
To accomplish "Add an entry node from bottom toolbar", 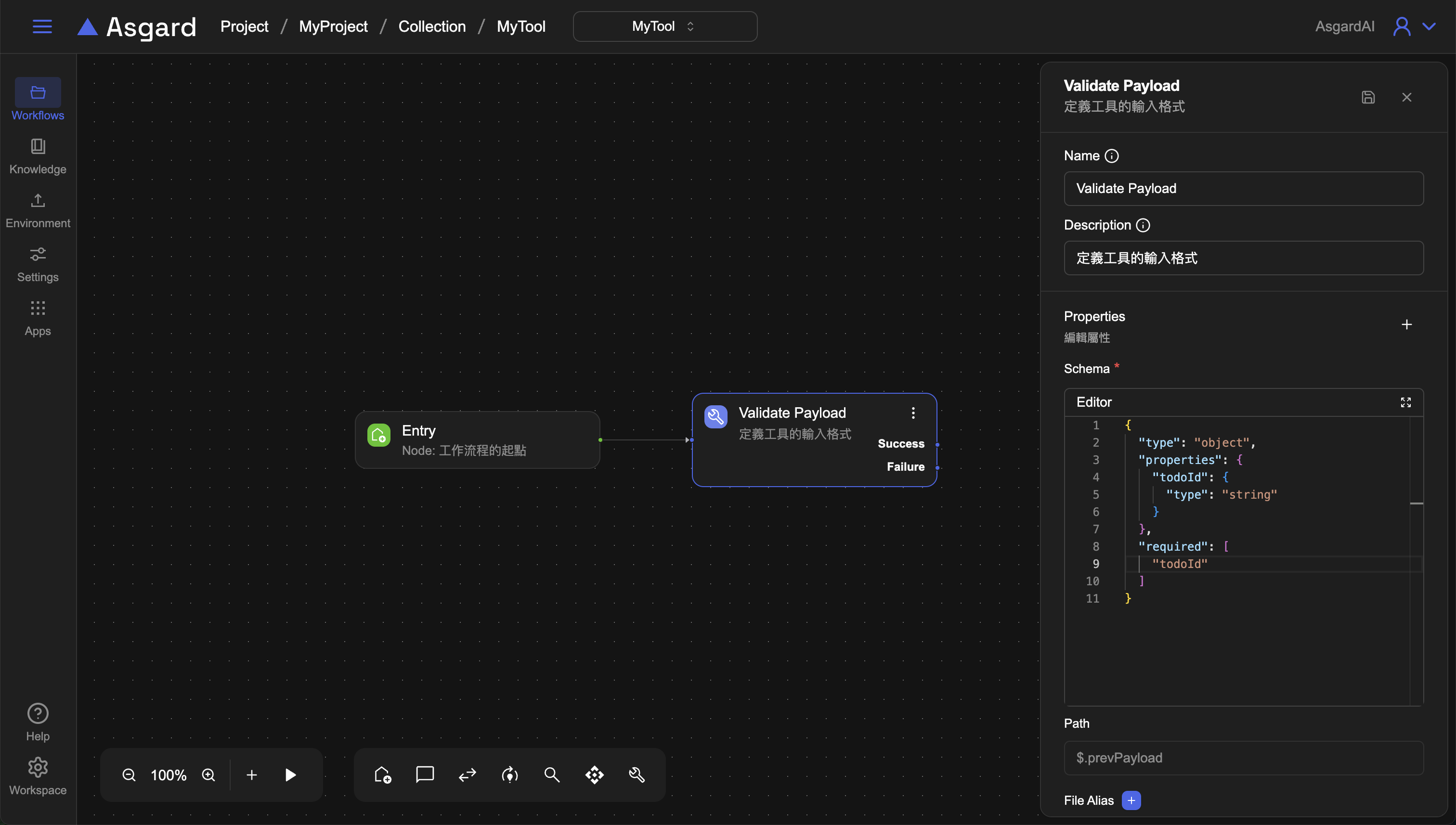I will pos(383,774).
